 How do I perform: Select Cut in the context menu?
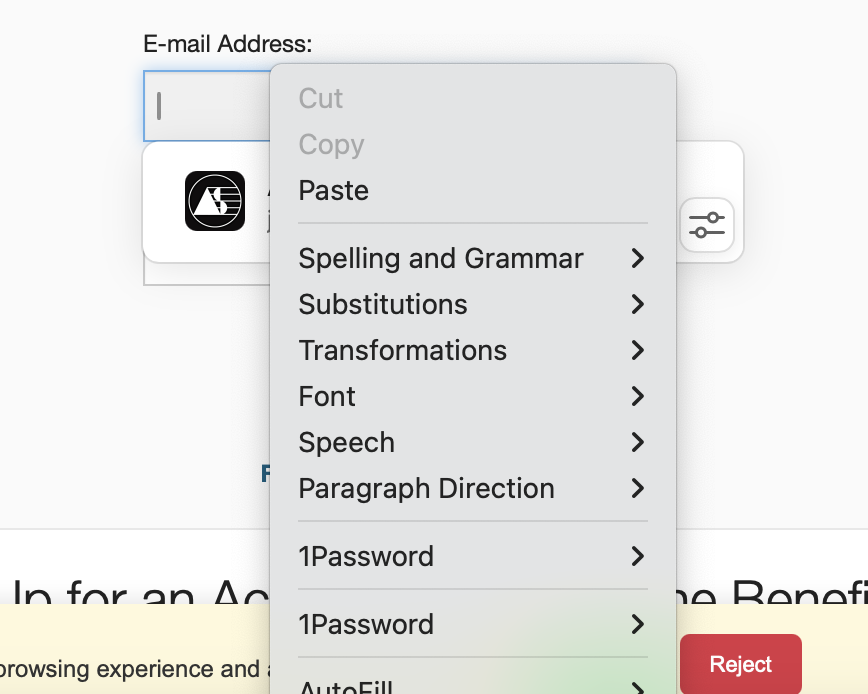pyautogui.click(x=321, y=99)
